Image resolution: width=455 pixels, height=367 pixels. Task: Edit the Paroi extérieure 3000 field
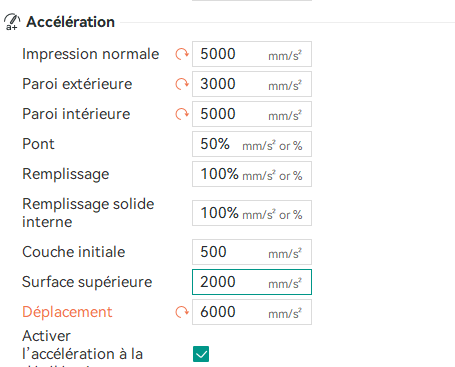pyautogui.click(x=252, y=84)
